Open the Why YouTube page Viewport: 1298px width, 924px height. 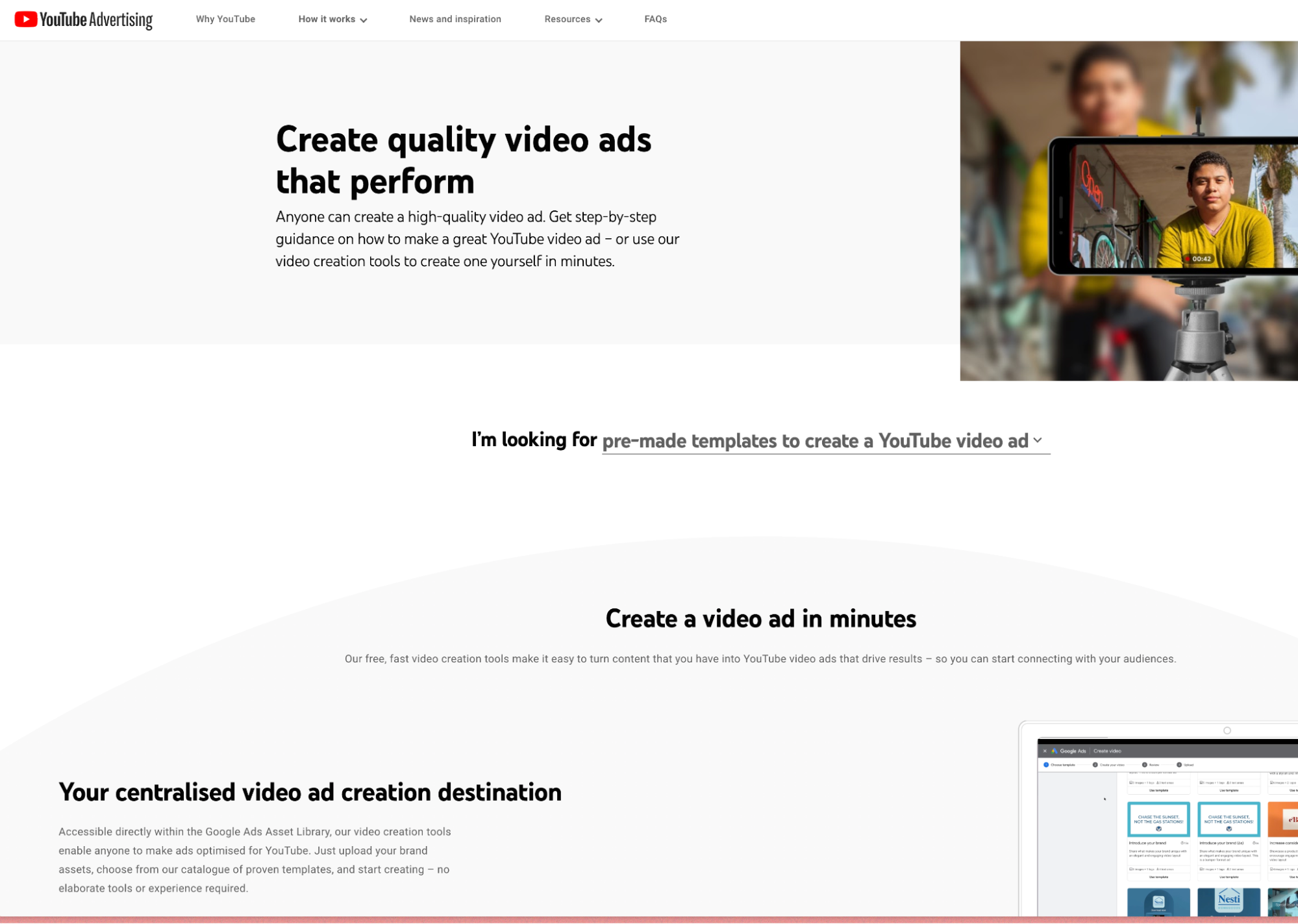[225, 19]
